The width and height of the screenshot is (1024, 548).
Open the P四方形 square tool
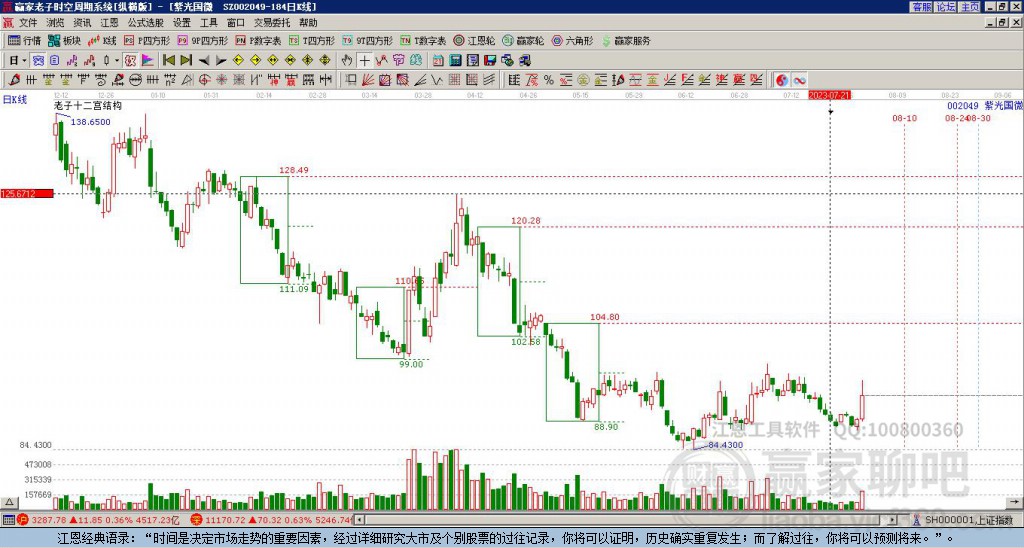click(147, 40)
